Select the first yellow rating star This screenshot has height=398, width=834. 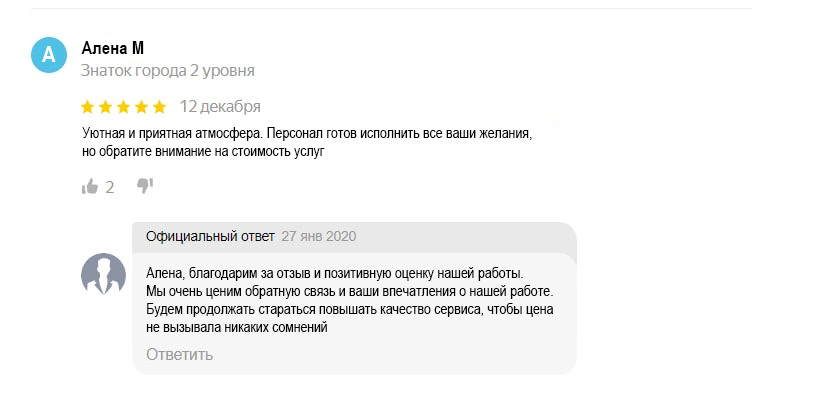pyautogui.click(x=87, y=107)
